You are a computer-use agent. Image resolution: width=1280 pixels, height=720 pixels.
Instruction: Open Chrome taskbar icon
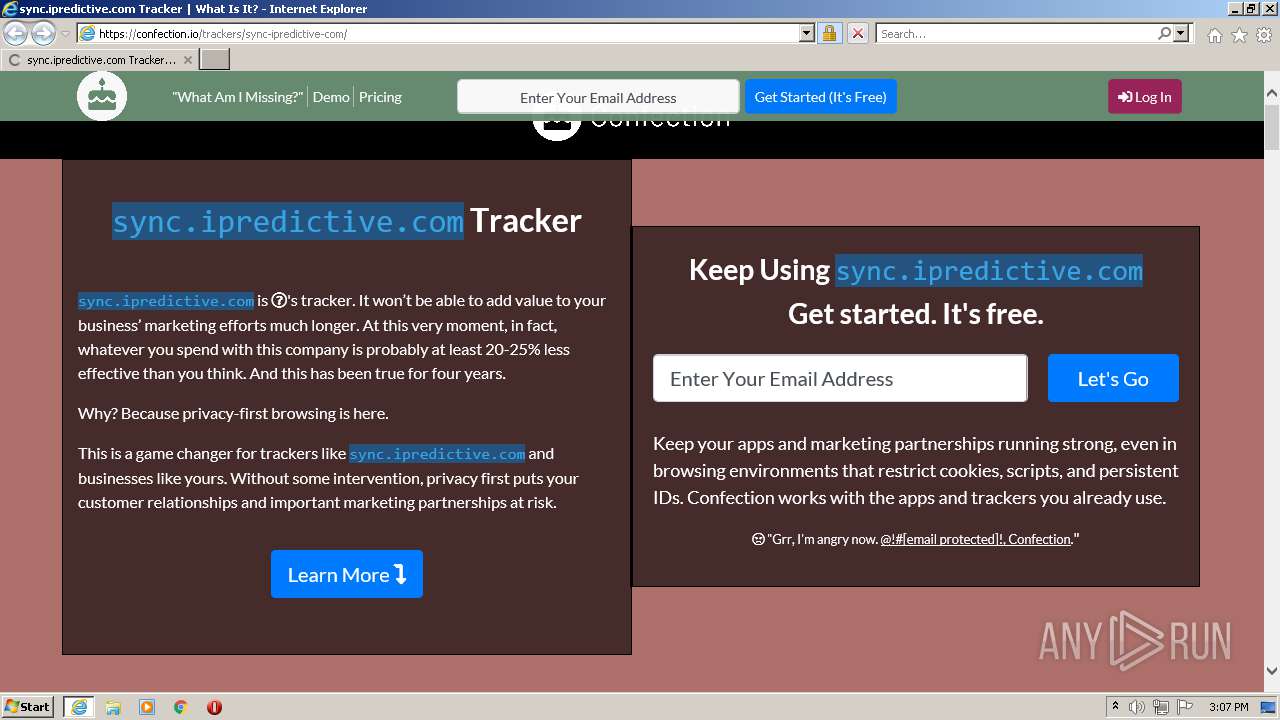181,707
